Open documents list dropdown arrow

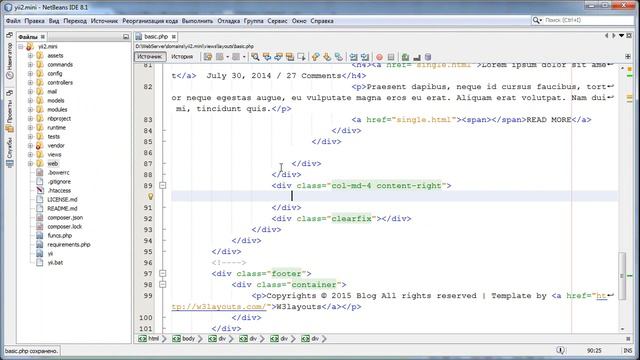[x=621, y=36]
